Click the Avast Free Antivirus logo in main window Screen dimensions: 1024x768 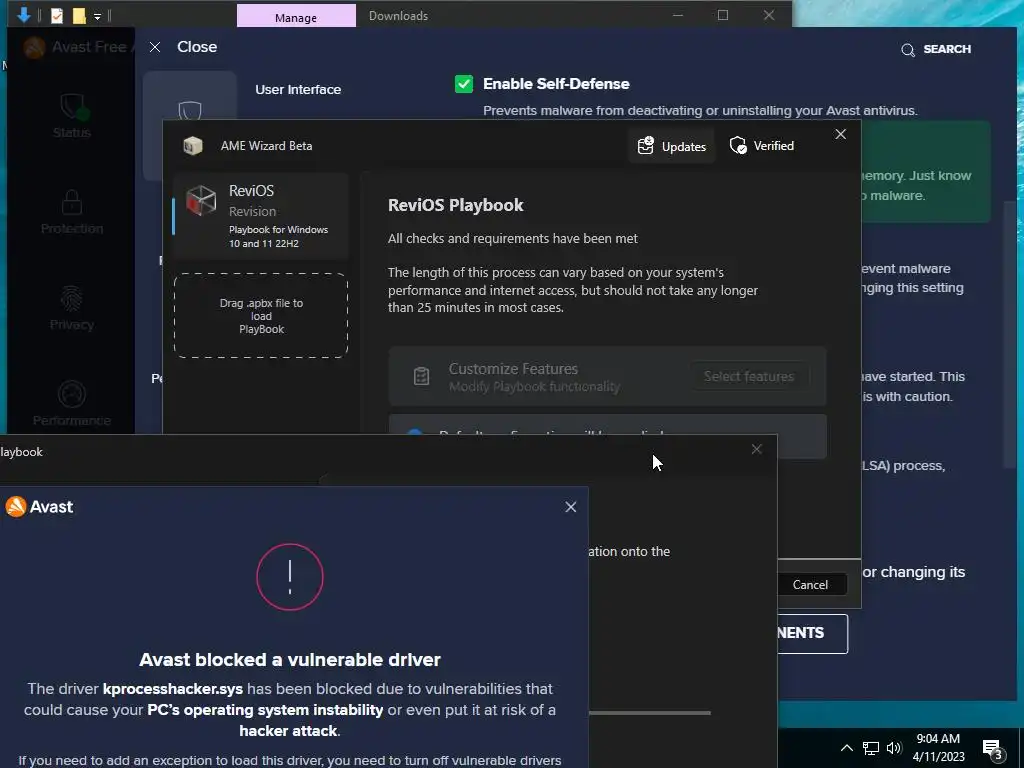point(35,47)
